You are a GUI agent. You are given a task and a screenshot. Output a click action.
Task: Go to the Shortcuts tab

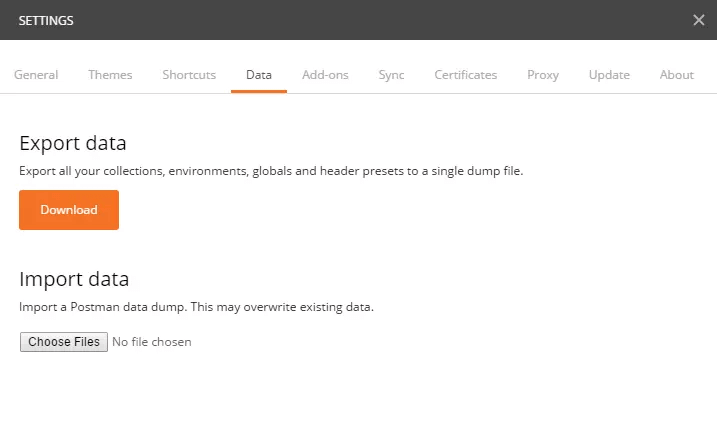click(x=189, y=75)
